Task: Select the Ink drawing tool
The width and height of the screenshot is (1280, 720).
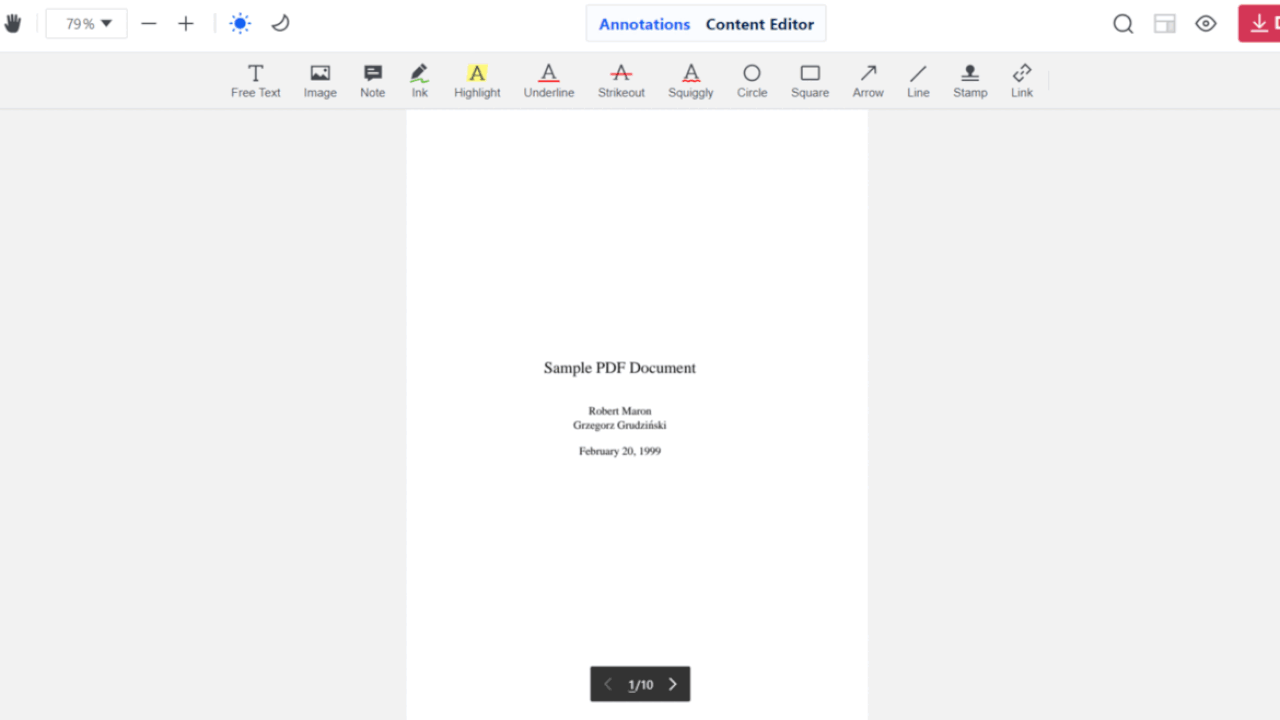Action: (x=420, y=81)
